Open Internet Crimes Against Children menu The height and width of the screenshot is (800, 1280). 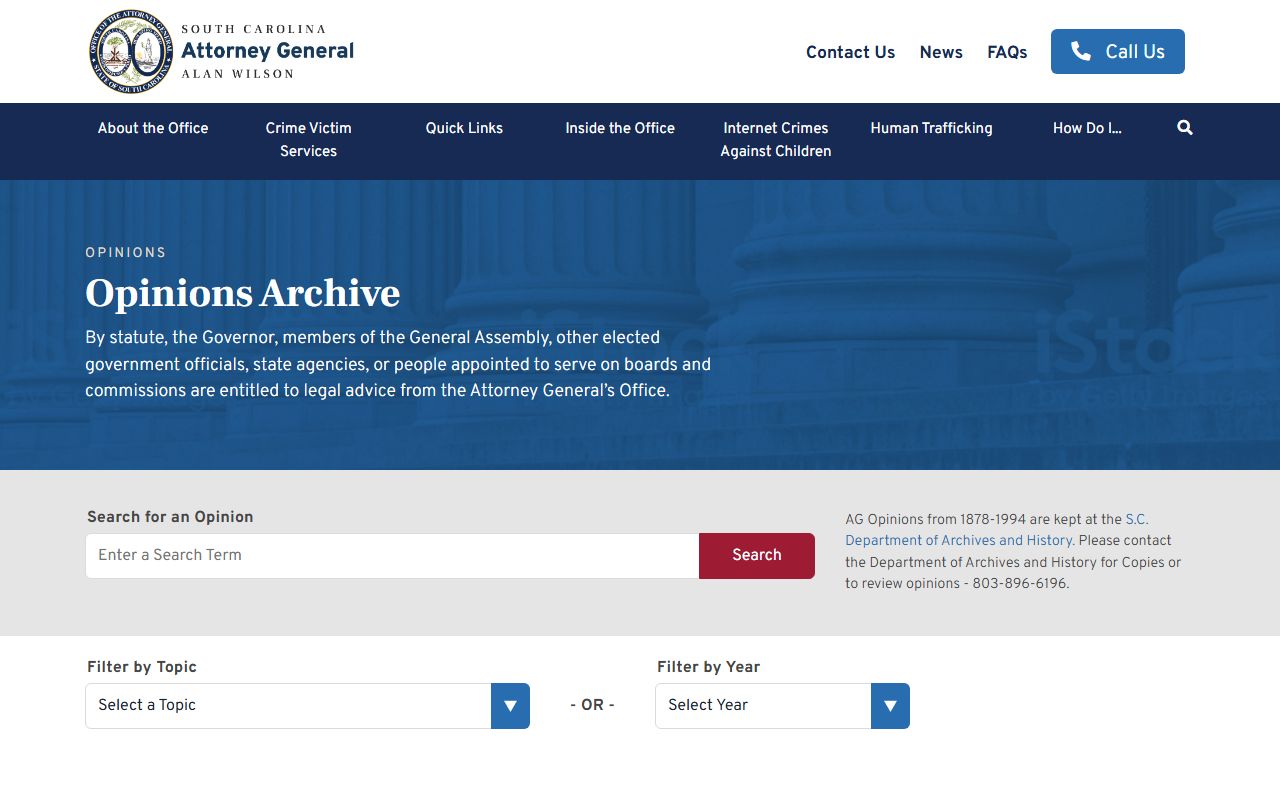click(x=776, y=140)
